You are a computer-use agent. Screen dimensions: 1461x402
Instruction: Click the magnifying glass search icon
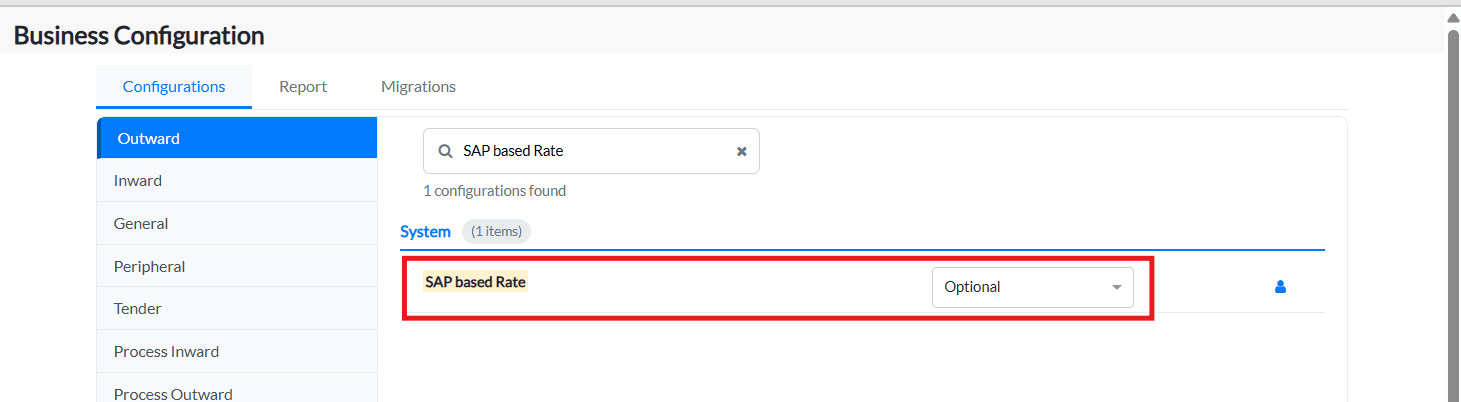pos(445,151)
